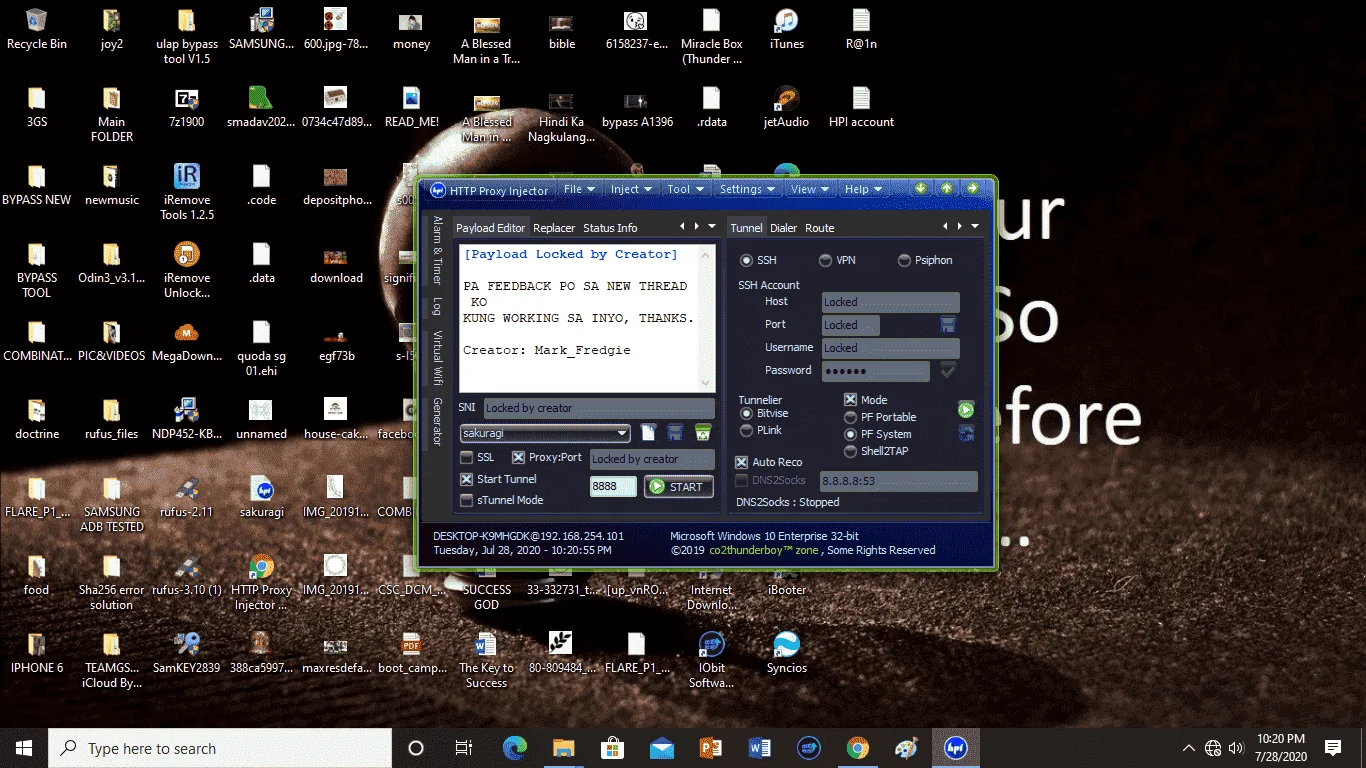The width and height of the screenshot is (1366, 768).
Task: Select the Syncios desktop icon
Action: (x=786, y=653)
